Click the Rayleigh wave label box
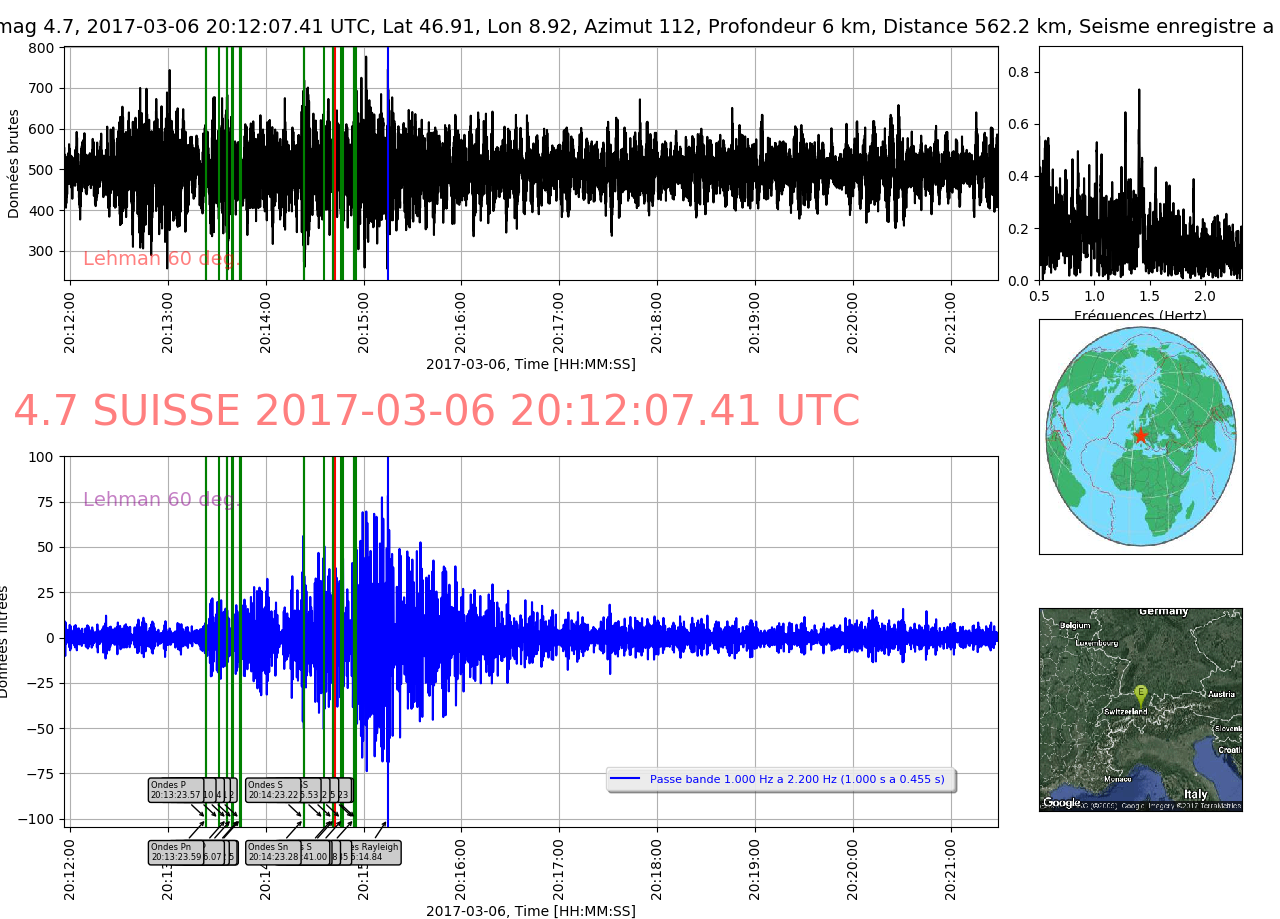The width and height of the screenshot is (1280, 919). [x=376, y=852]
